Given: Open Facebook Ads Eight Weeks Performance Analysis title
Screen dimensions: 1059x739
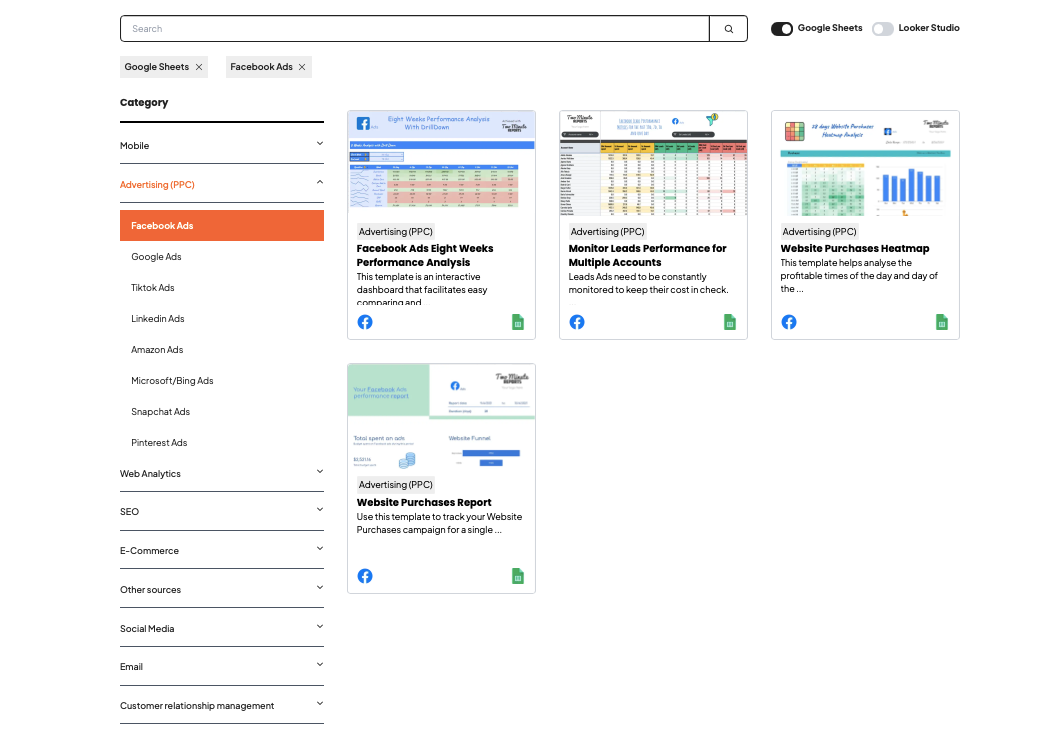Looking at the screenshot, I should click(x=425, y=255).
